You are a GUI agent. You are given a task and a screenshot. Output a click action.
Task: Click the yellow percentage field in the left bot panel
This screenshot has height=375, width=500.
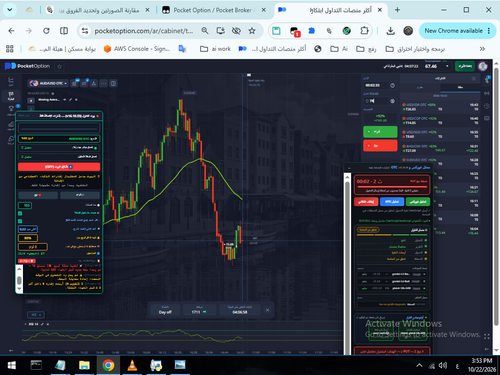(x=28, y=238)
